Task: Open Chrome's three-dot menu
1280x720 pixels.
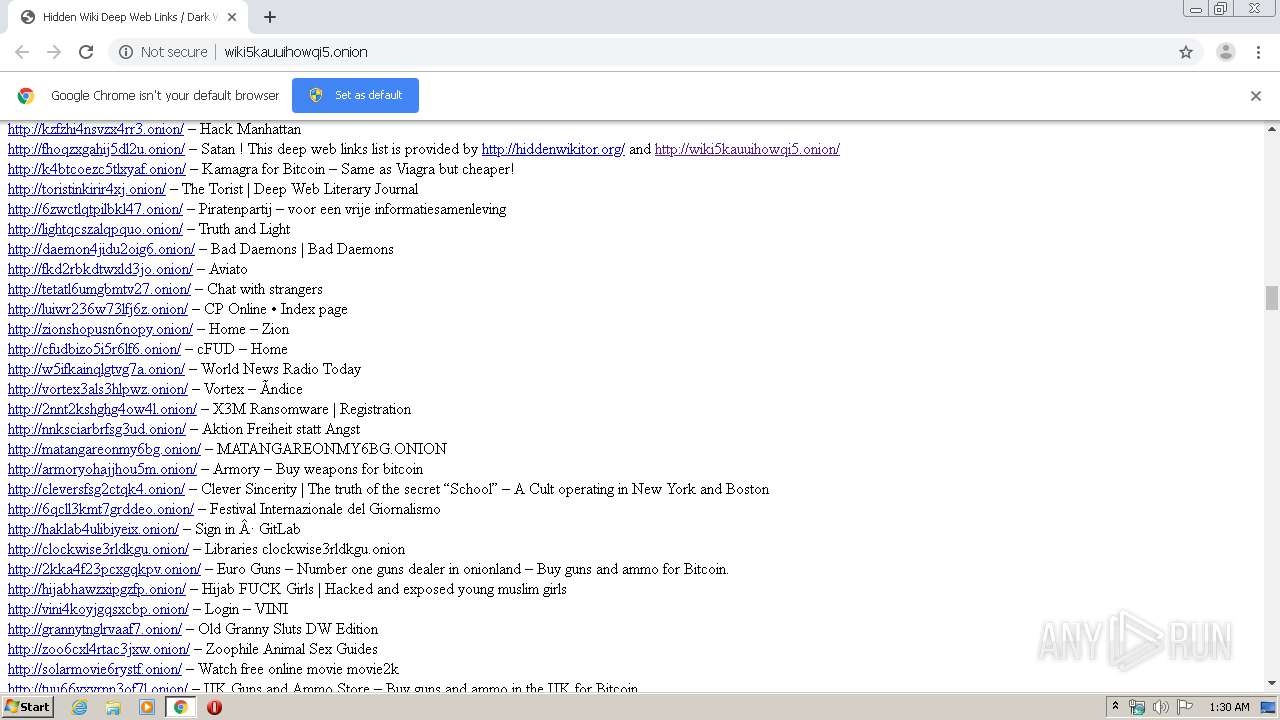Action: click(x=1259, y=52)
